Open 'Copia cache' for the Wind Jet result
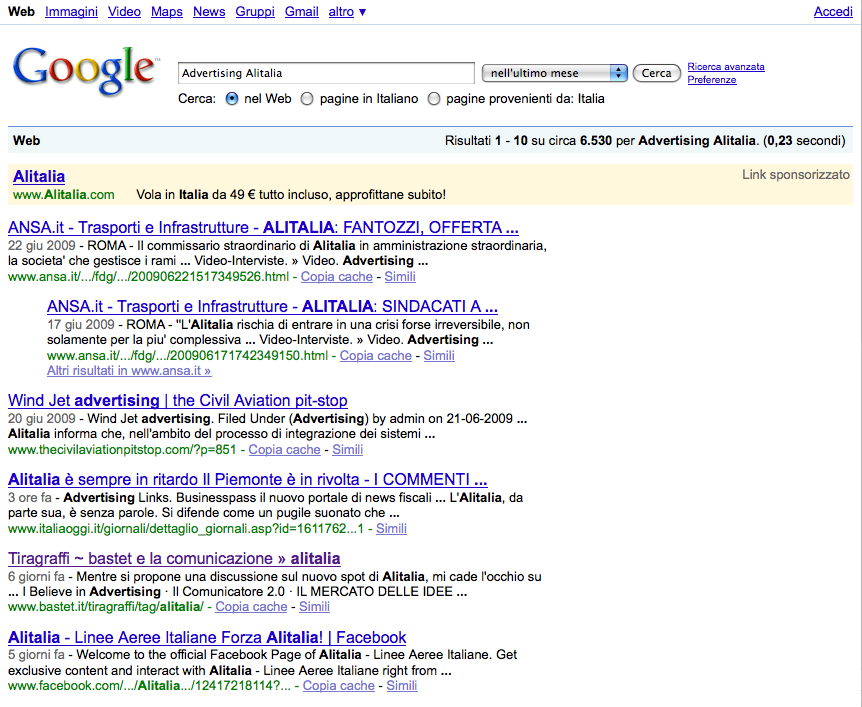 pos(284,450)
